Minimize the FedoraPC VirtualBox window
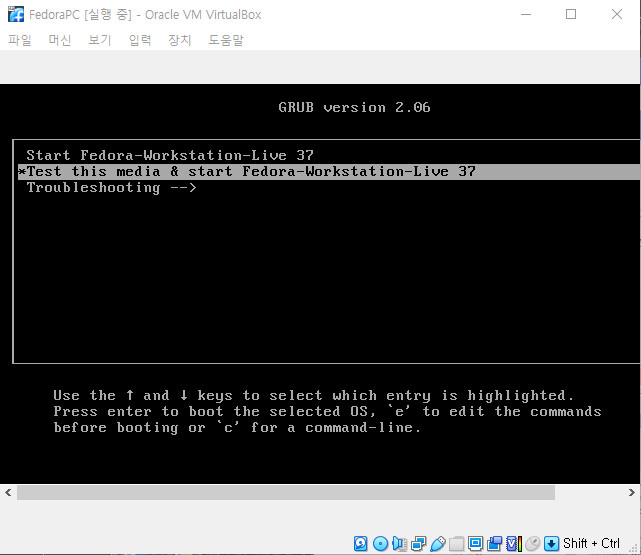The height and width of the screenshot is (555, 641). (x=526, y=14)
